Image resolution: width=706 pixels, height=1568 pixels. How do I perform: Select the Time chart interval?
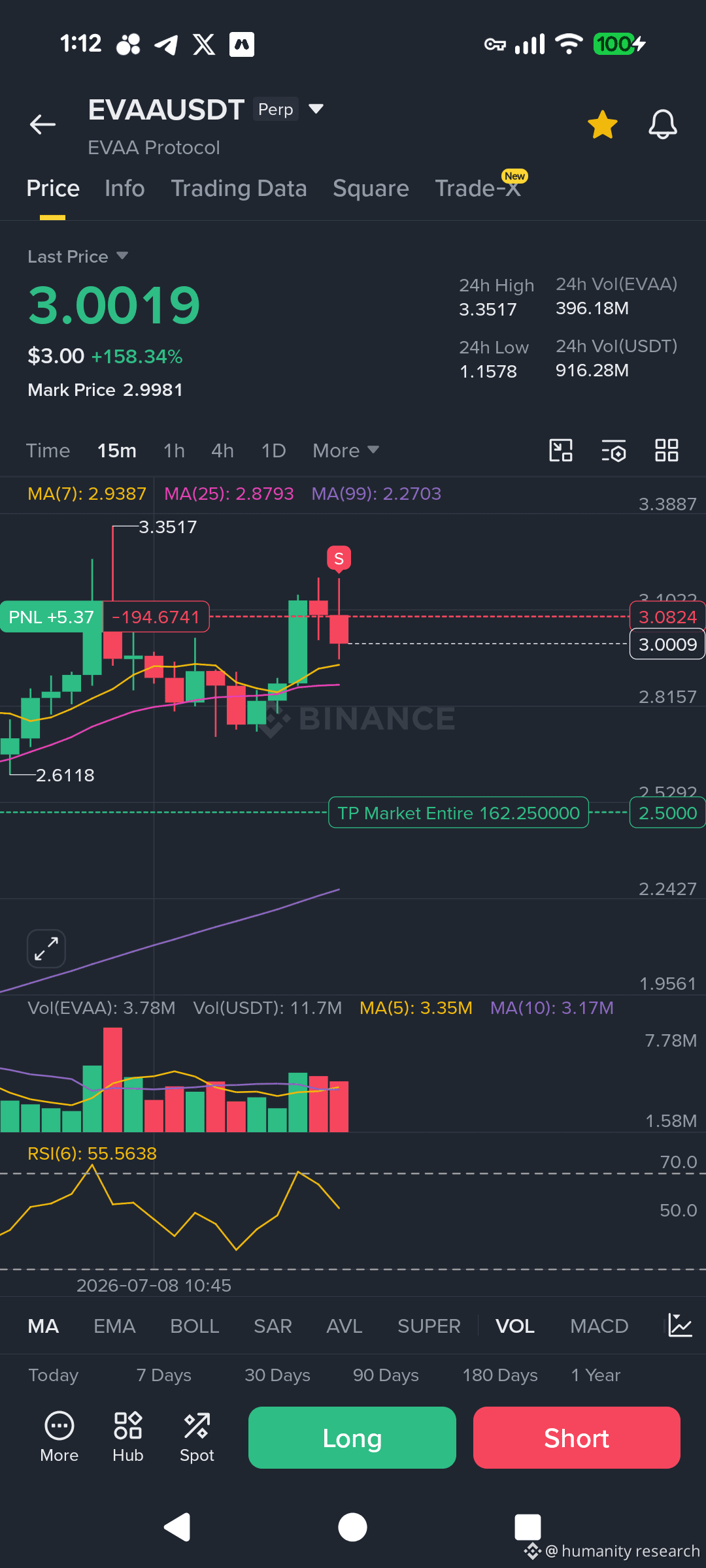(x=48, y=451)
